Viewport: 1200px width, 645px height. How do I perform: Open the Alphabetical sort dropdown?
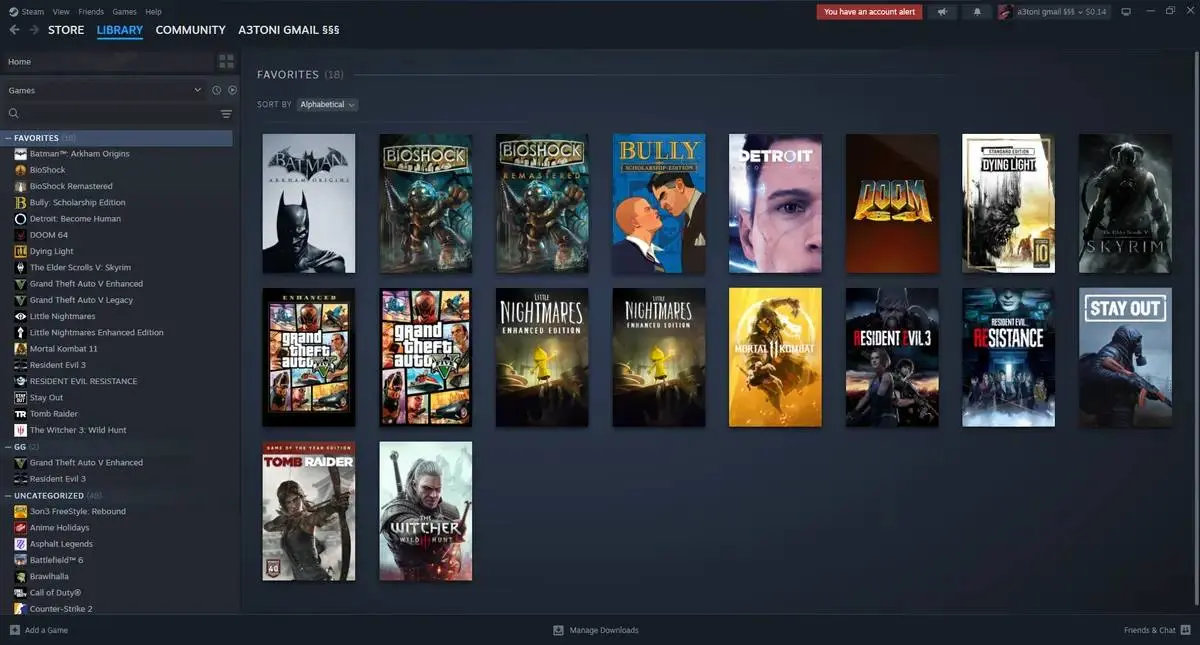(x=327, y=104)
